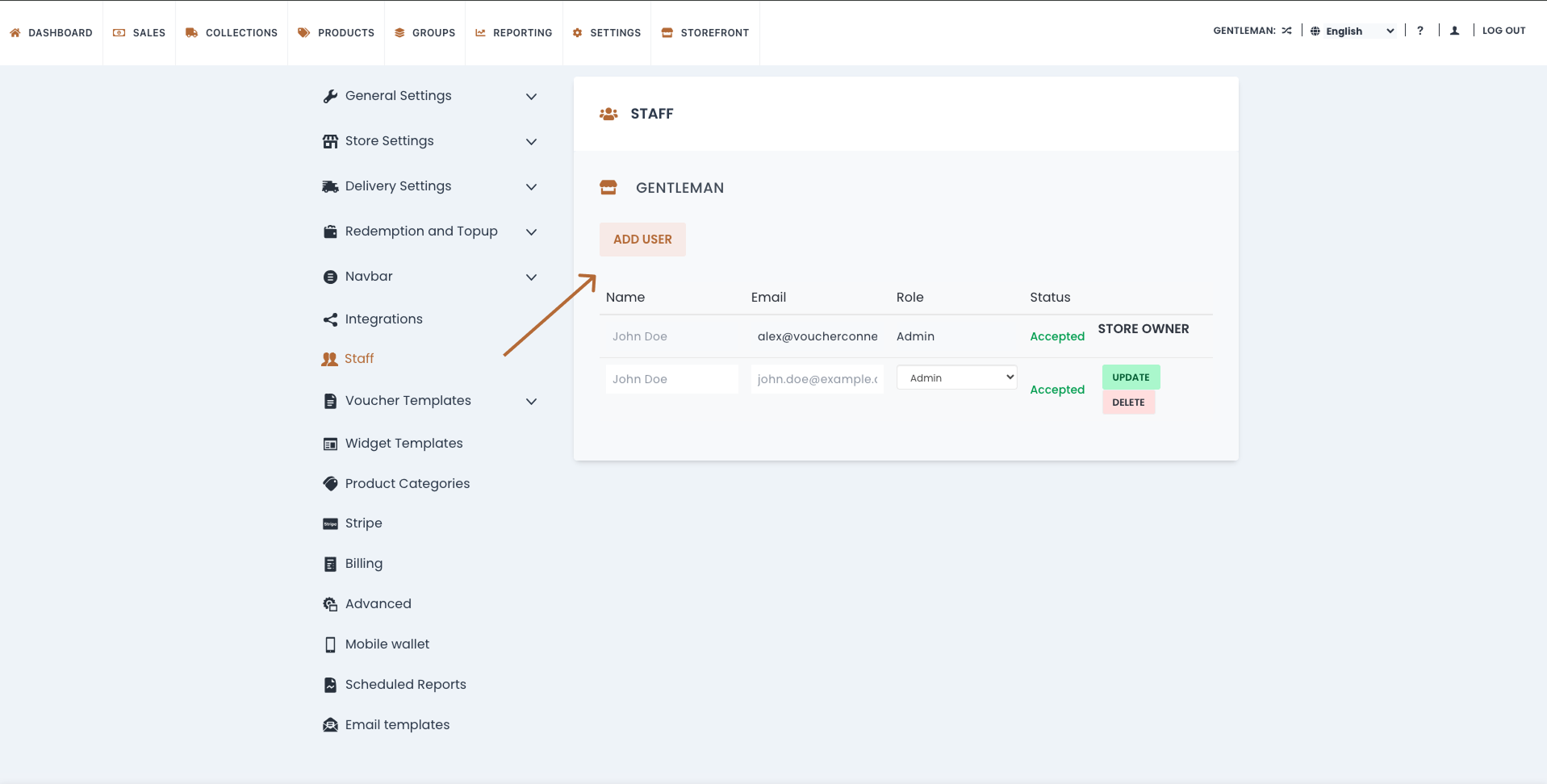Click the Advanced settings icon
This screenshot has width=1547, height=784.
(330, 604)
